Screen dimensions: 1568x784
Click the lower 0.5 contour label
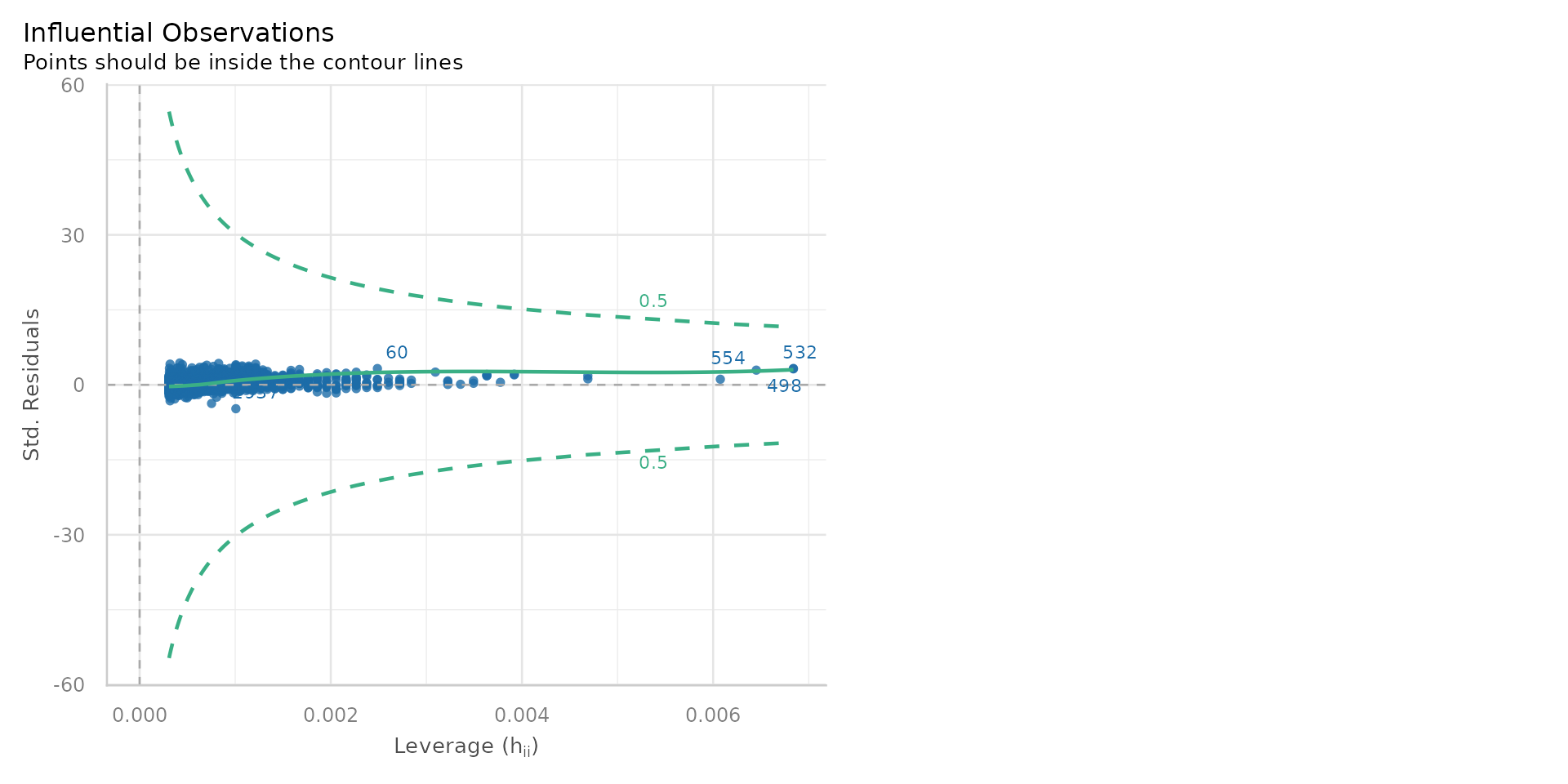653,463
